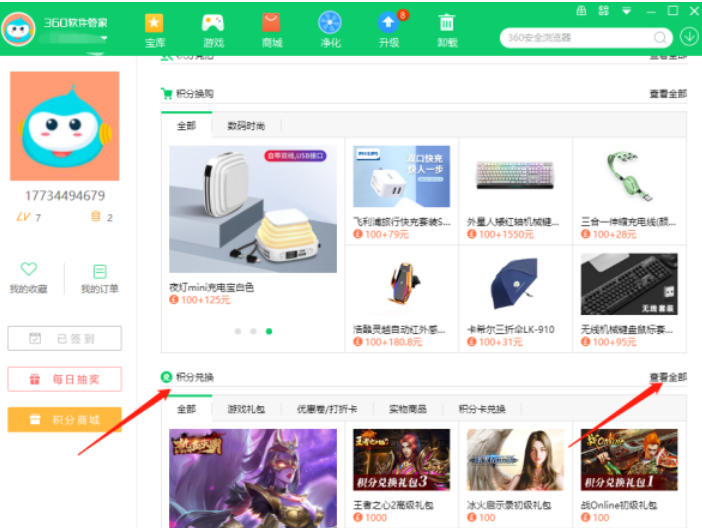This screenshot has width=702, height=528.
Task: Select the first carousel dot
Action: pos(238,331)
